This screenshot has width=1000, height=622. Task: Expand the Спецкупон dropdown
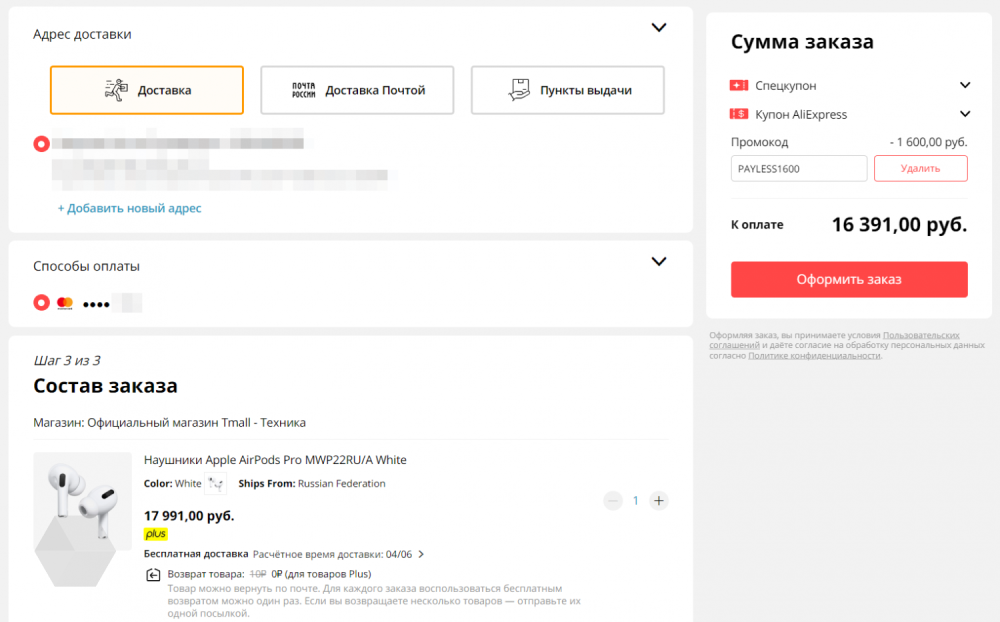click(x=965, y=85)
